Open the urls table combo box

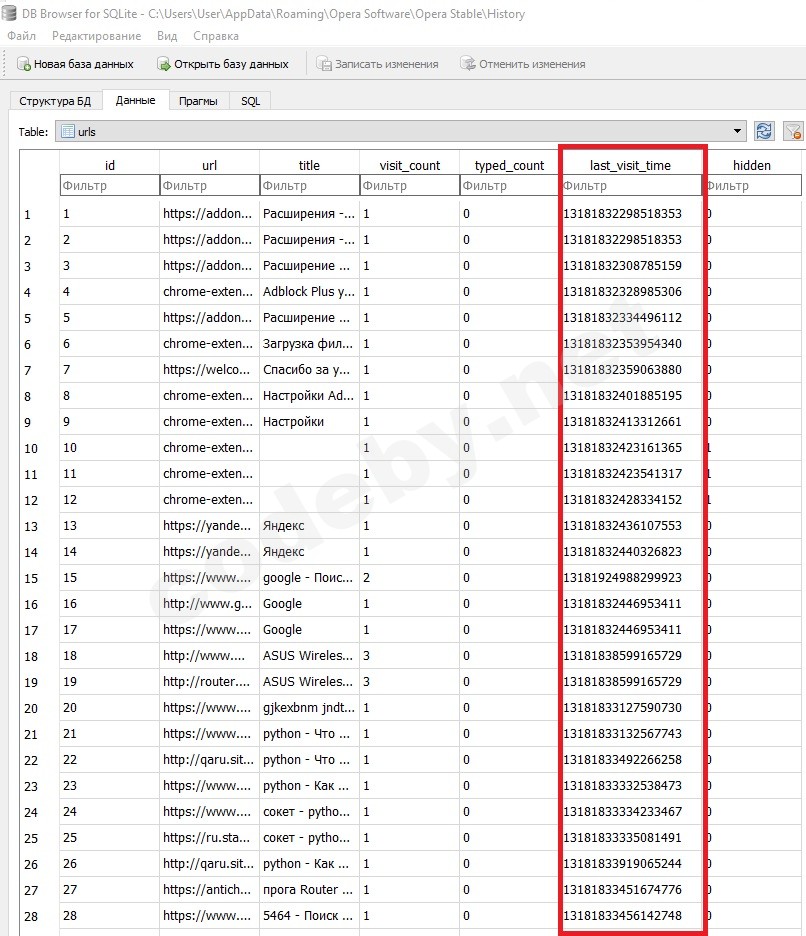(x=400, y=131)
